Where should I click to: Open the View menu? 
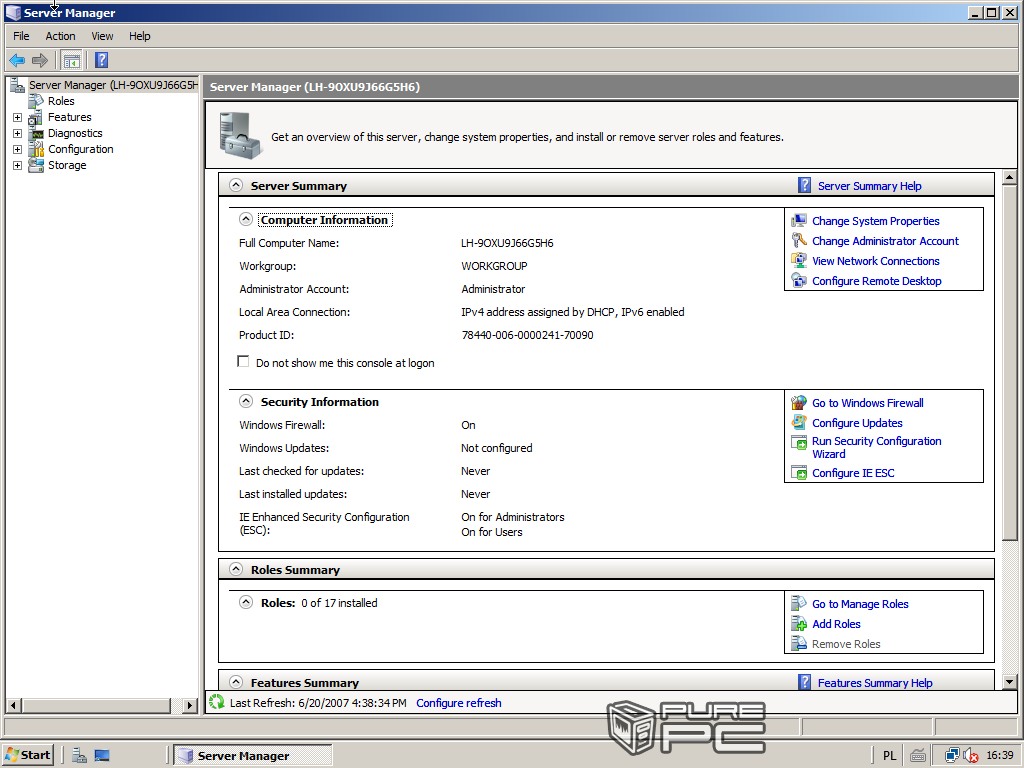click(102, 36)
